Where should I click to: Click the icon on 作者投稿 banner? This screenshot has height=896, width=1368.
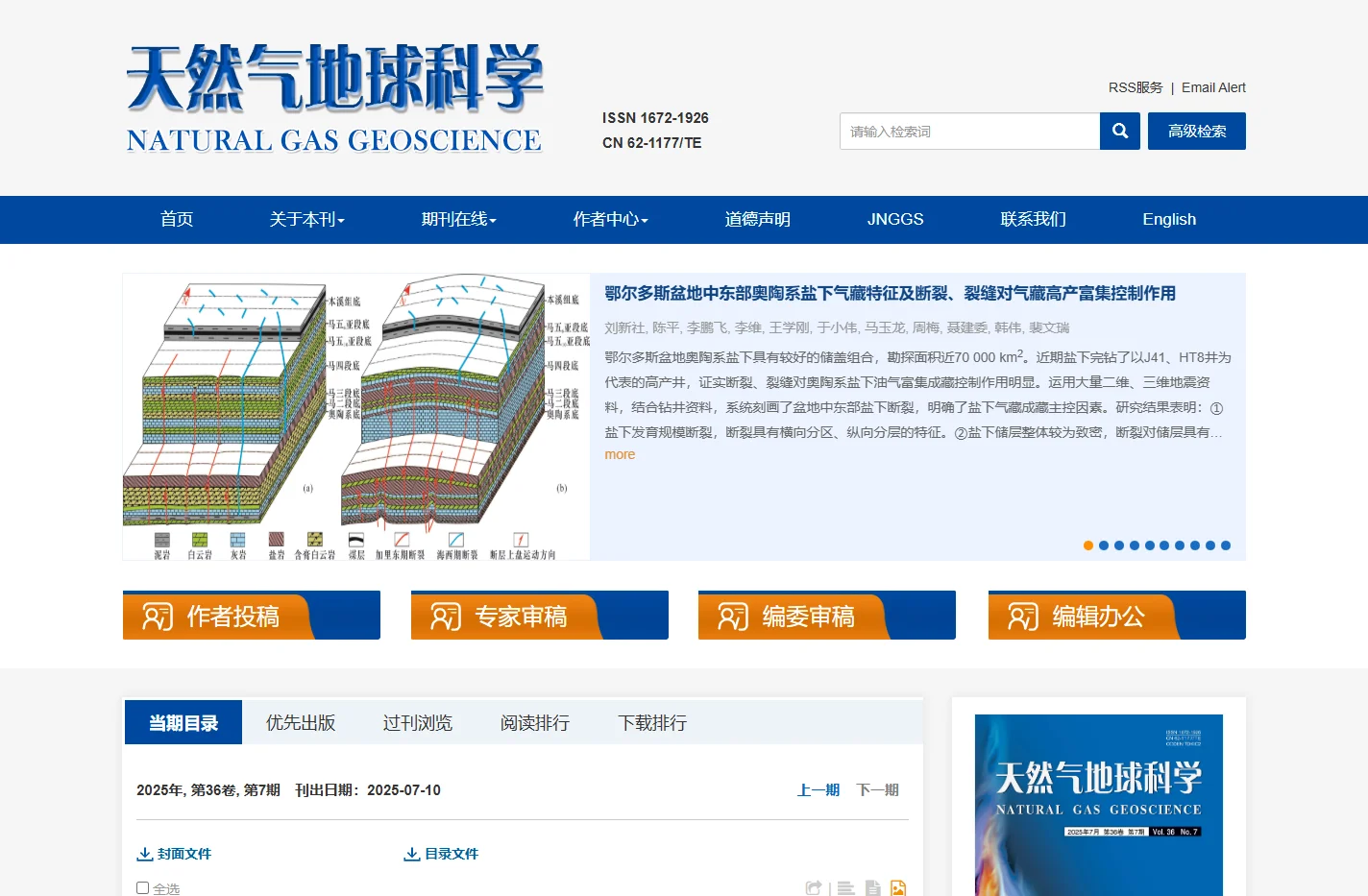point(158,616)
